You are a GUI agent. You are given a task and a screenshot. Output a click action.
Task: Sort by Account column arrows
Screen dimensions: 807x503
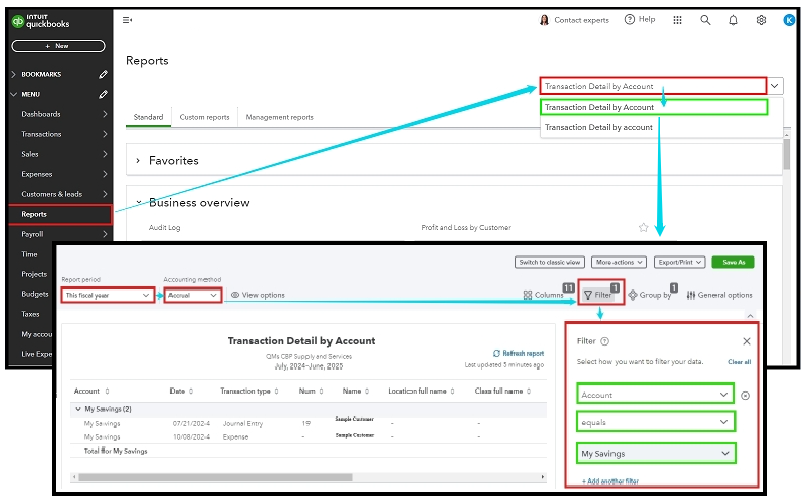[107, 391]
